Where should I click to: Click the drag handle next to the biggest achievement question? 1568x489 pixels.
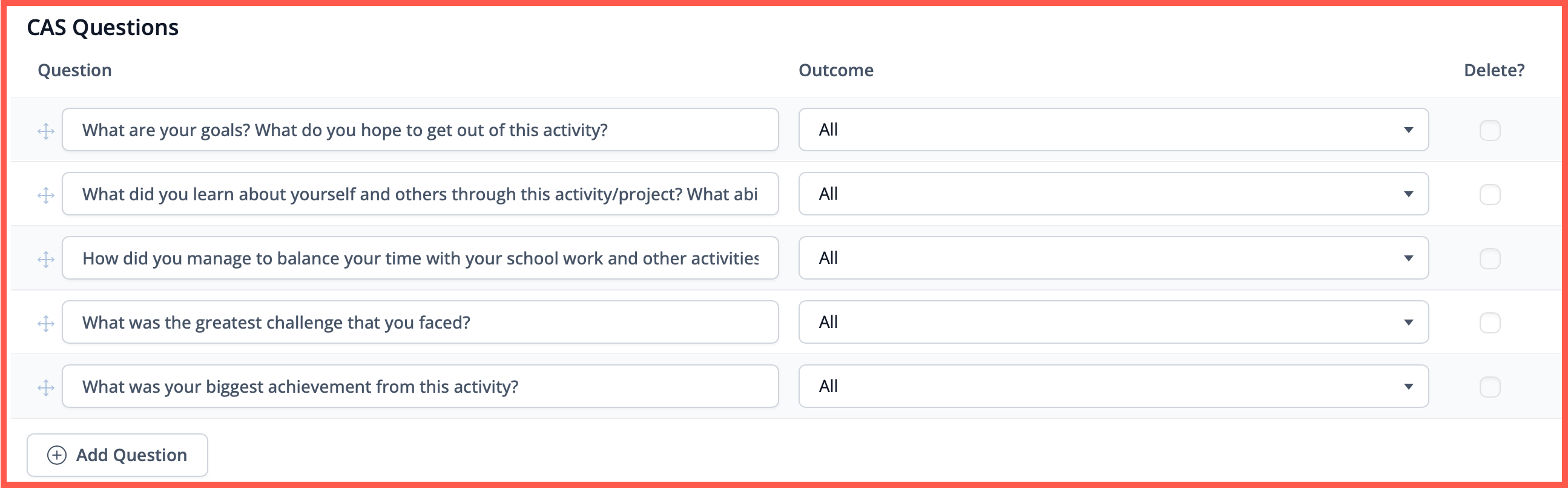pos(45,387)
